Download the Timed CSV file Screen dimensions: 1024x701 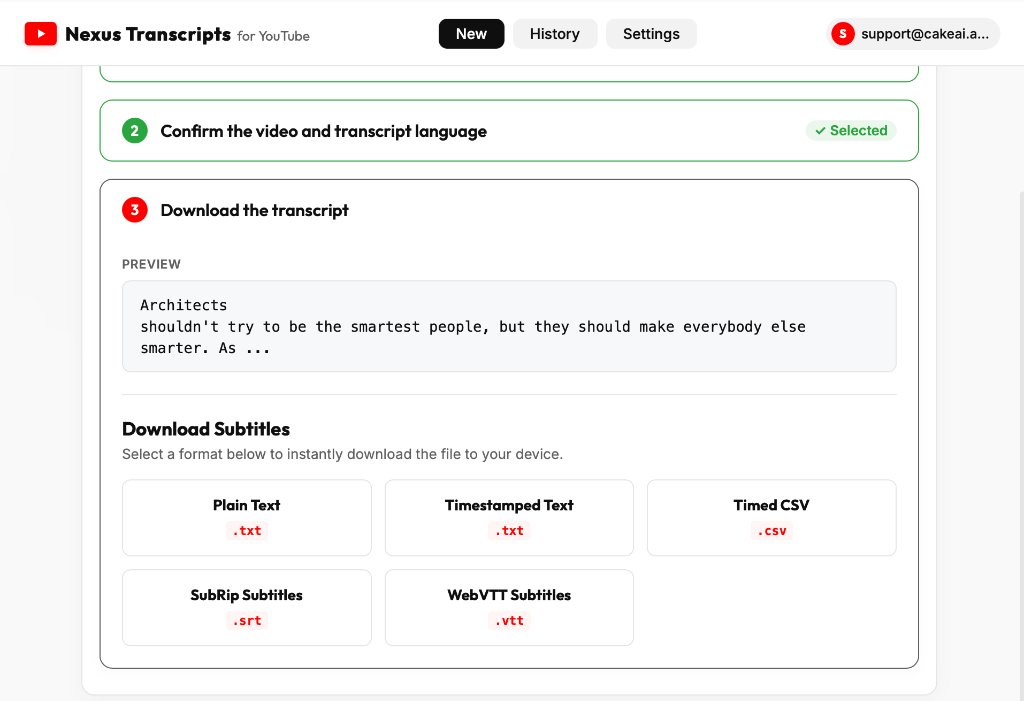pos(771,517)
